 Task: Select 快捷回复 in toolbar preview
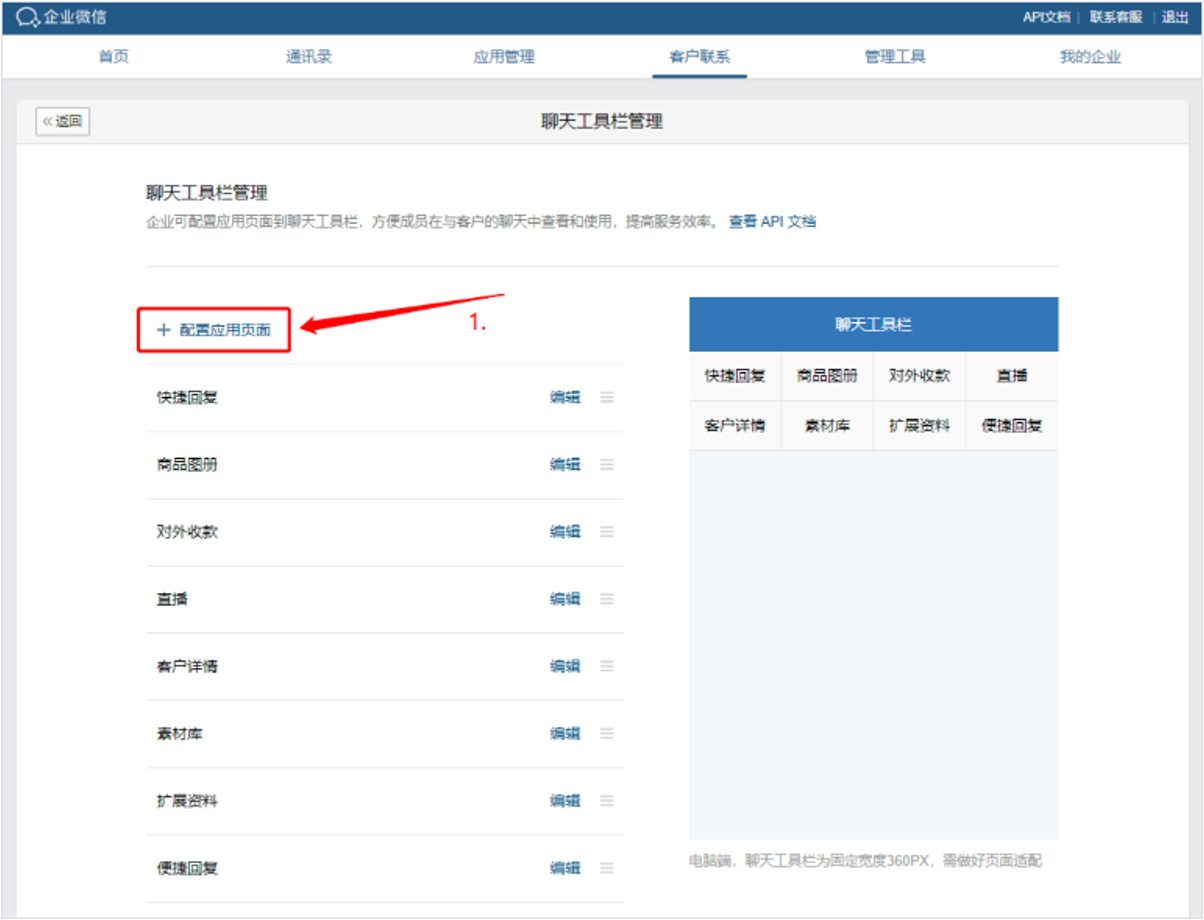coord(735,376)
